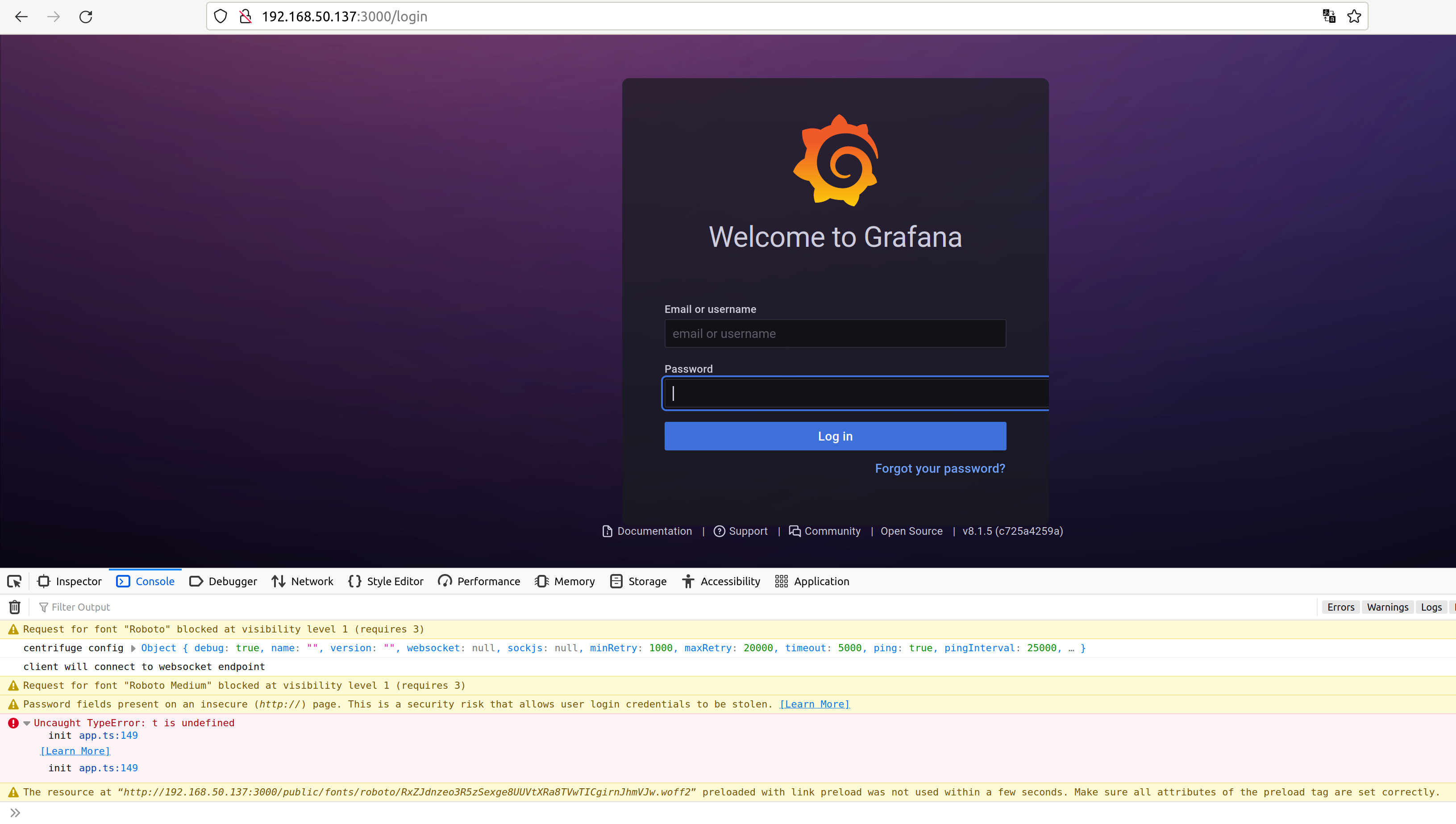The image size is (1456, 824).
Task: Clear the console with the trash icon
Action: click(x=14, y=607)
